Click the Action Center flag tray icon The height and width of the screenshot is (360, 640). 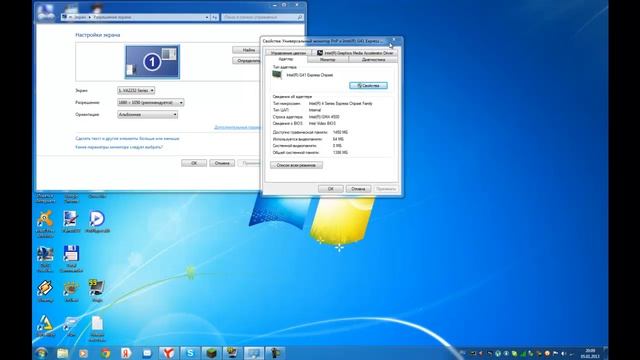click(x=556, y=353)
